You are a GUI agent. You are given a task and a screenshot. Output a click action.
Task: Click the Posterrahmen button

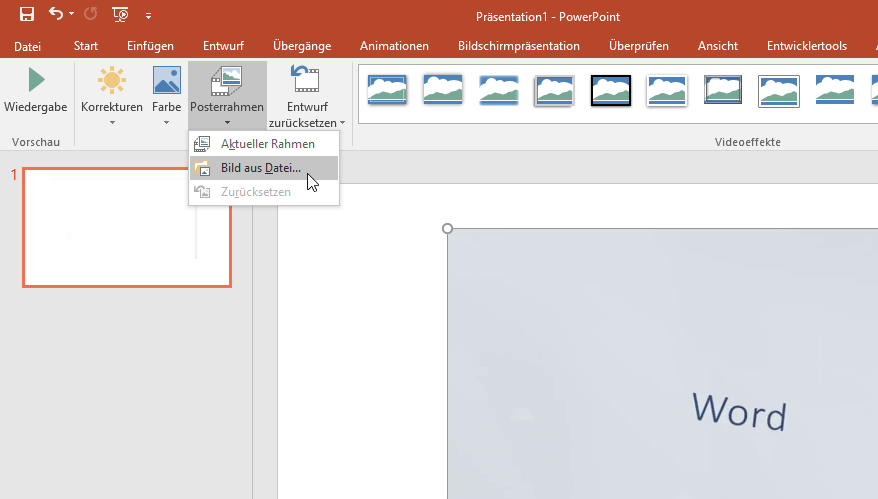227,95
